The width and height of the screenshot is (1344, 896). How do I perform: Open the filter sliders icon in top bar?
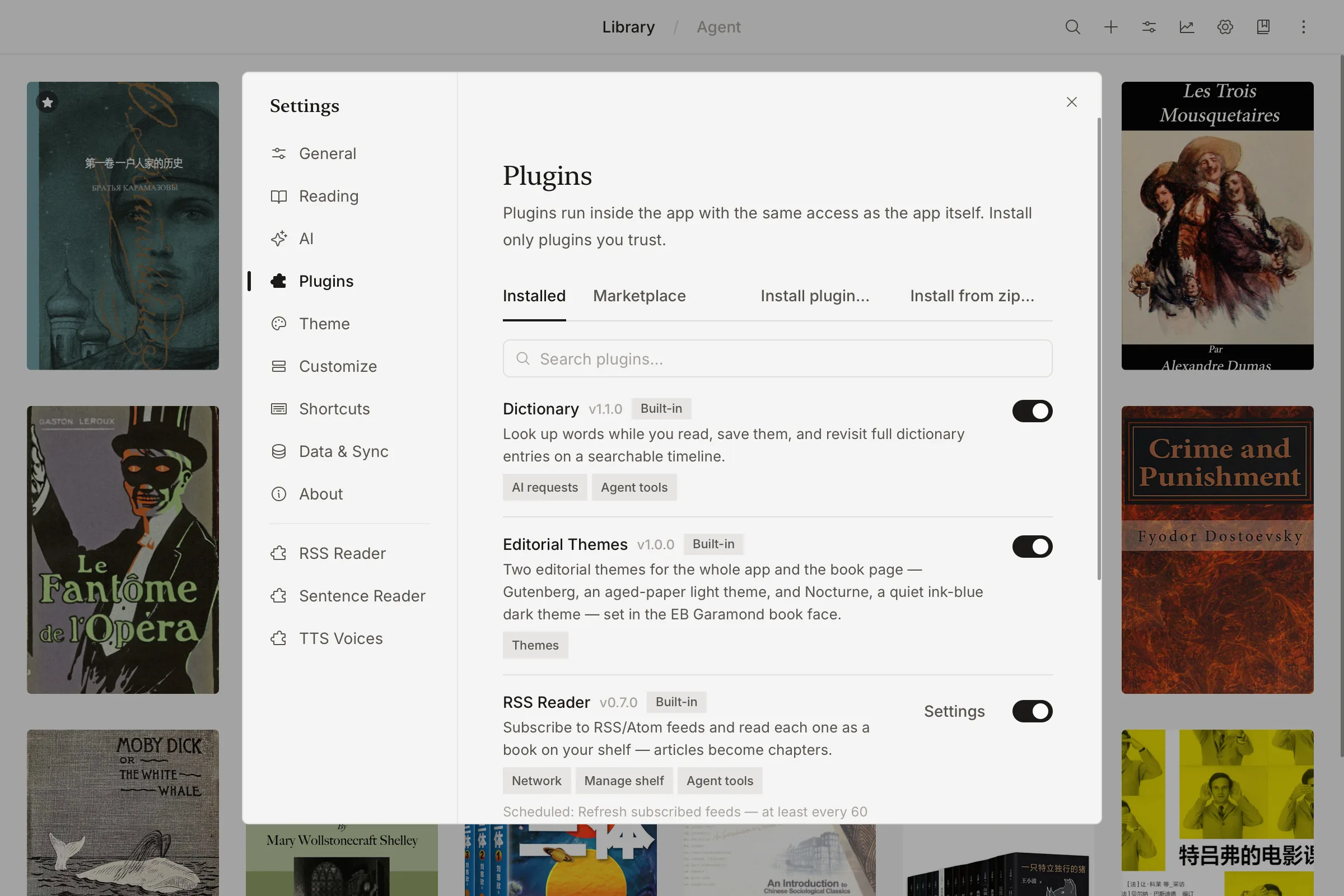pos(1149,27)
